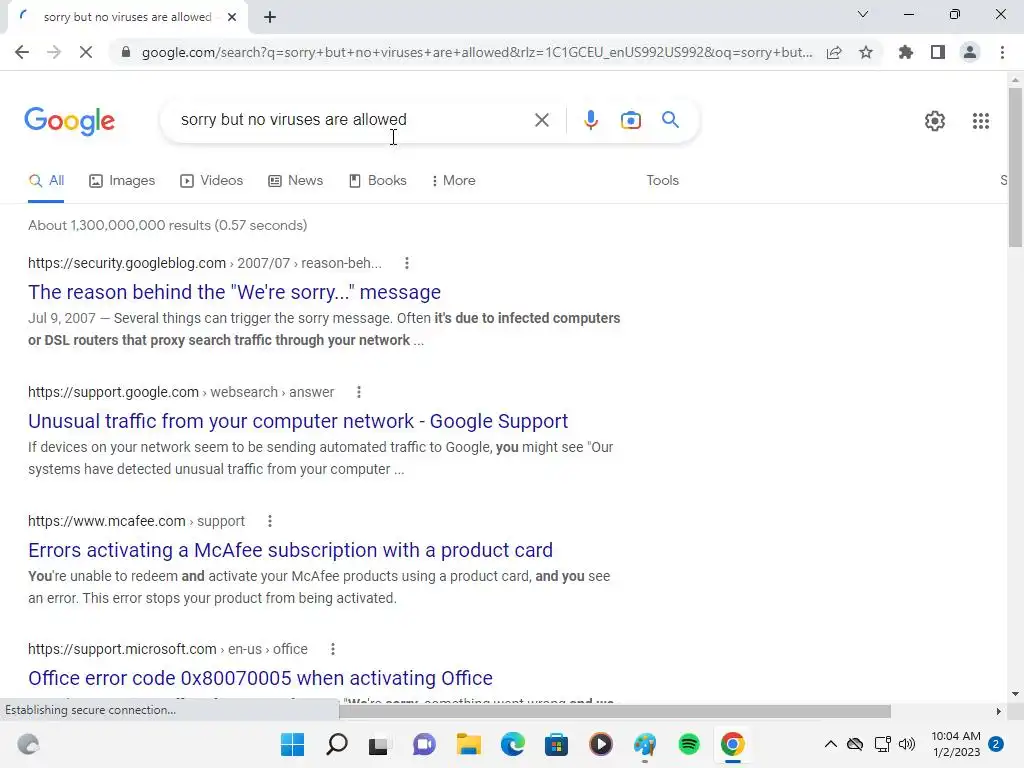Open Google settings gear icon

pos(935,121)
